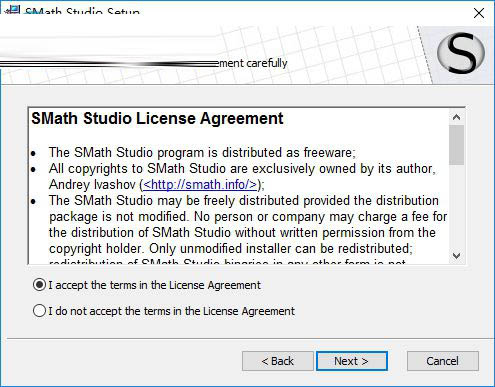Click the license text scrollbar thumb
495x387 pixels.
[456, 145]
